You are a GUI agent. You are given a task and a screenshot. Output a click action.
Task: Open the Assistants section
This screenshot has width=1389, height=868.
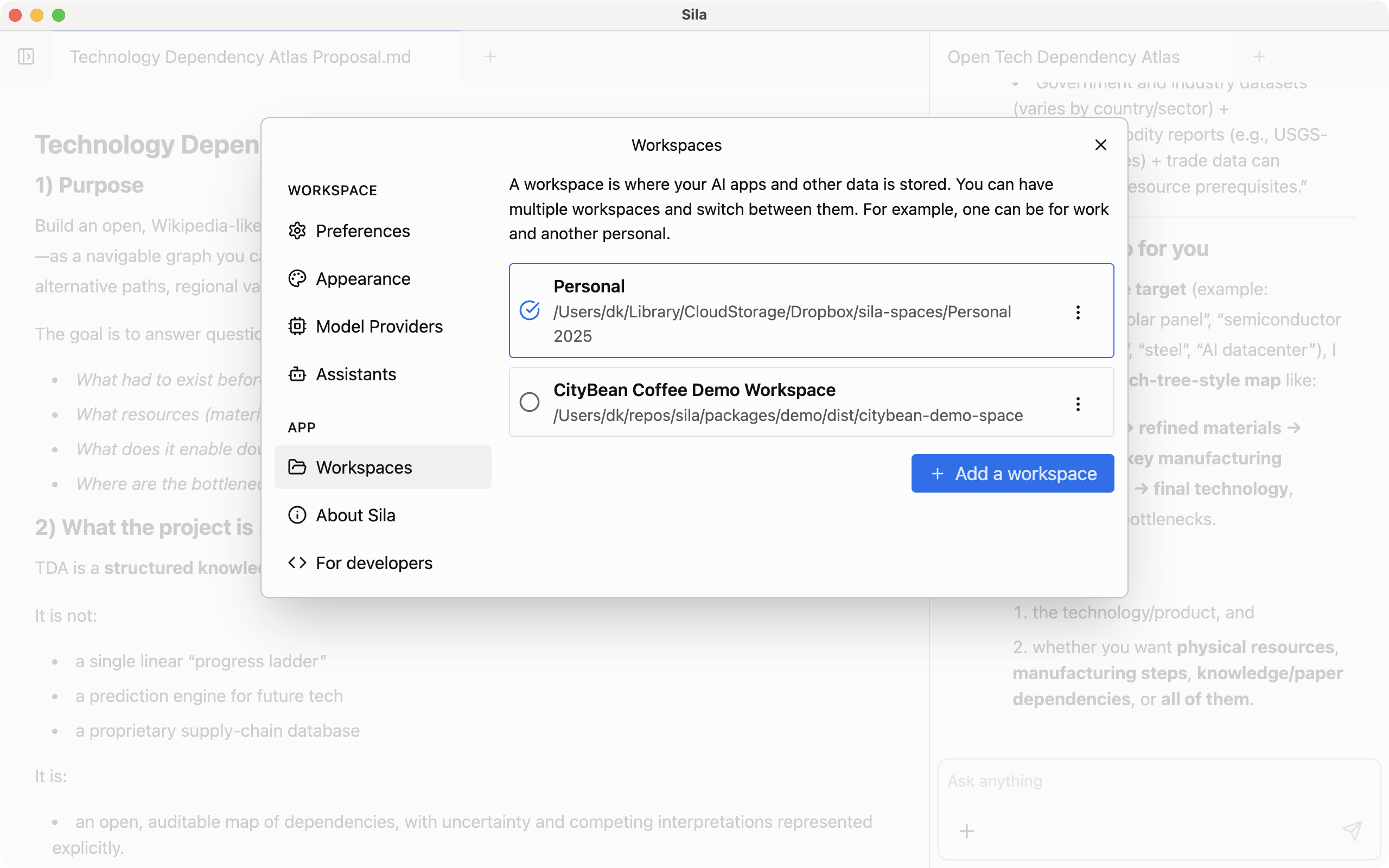coord(297,374)
